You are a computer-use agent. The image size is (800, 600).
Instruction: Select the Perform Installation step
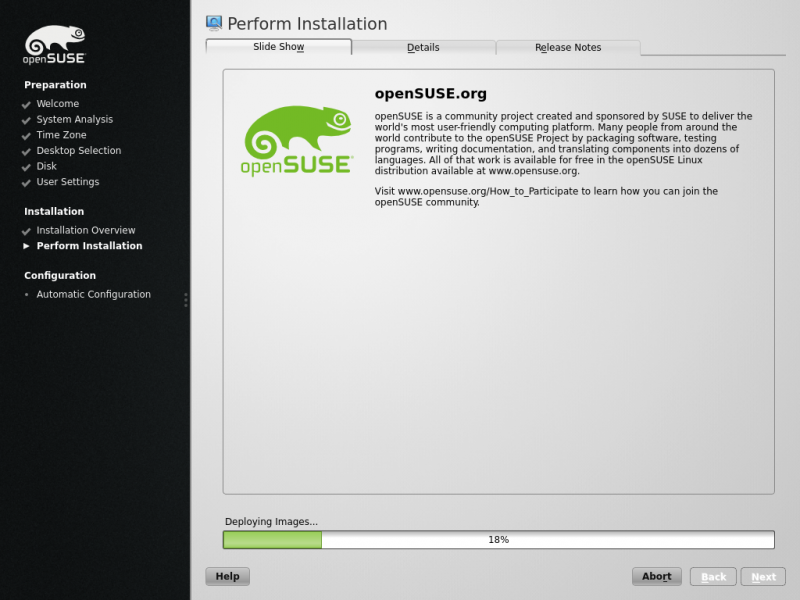click(x=89, y=245)
